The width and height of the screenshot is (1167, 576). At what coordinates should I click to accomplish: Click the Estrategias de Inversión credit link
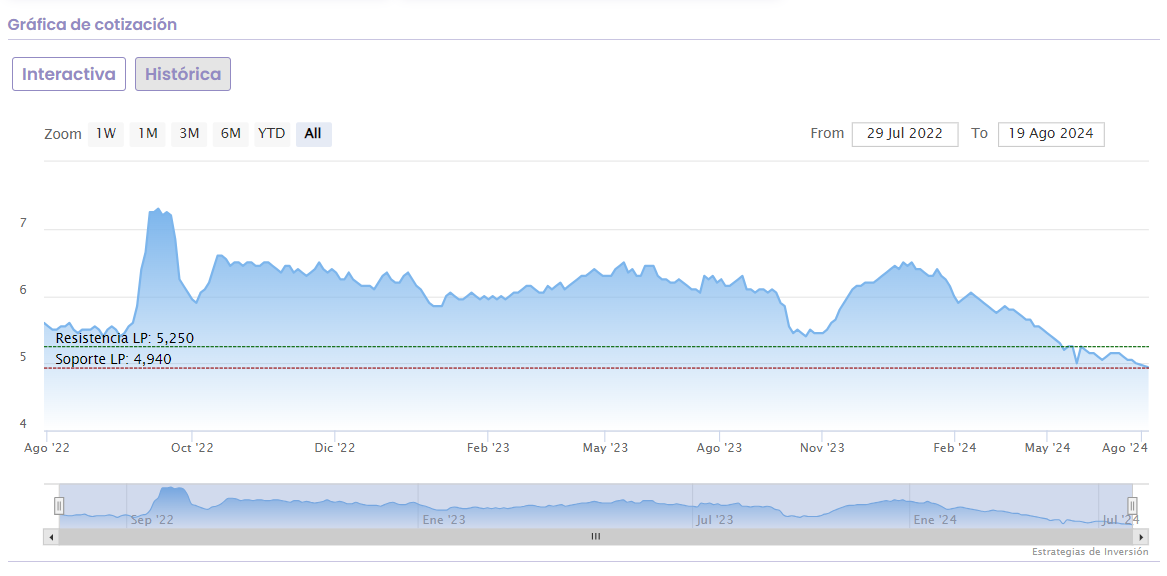[x=1090, y=552]
